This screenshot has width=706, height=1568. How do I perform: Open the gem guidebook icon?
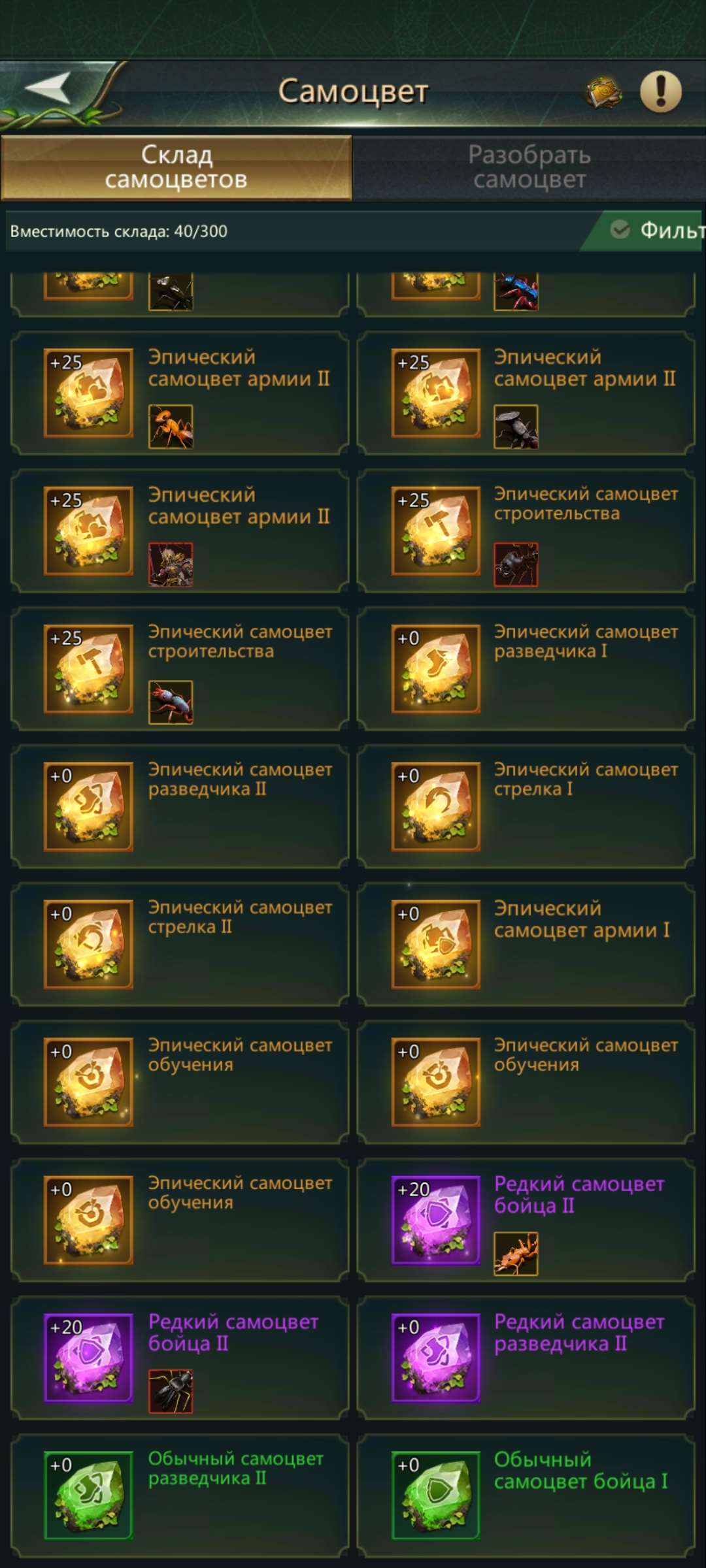pos(603,92)
